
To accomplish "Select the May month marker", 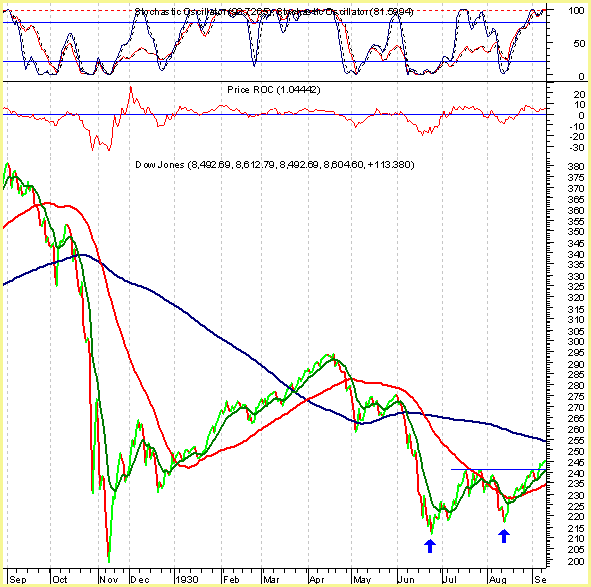I will (x=362, y=579).
